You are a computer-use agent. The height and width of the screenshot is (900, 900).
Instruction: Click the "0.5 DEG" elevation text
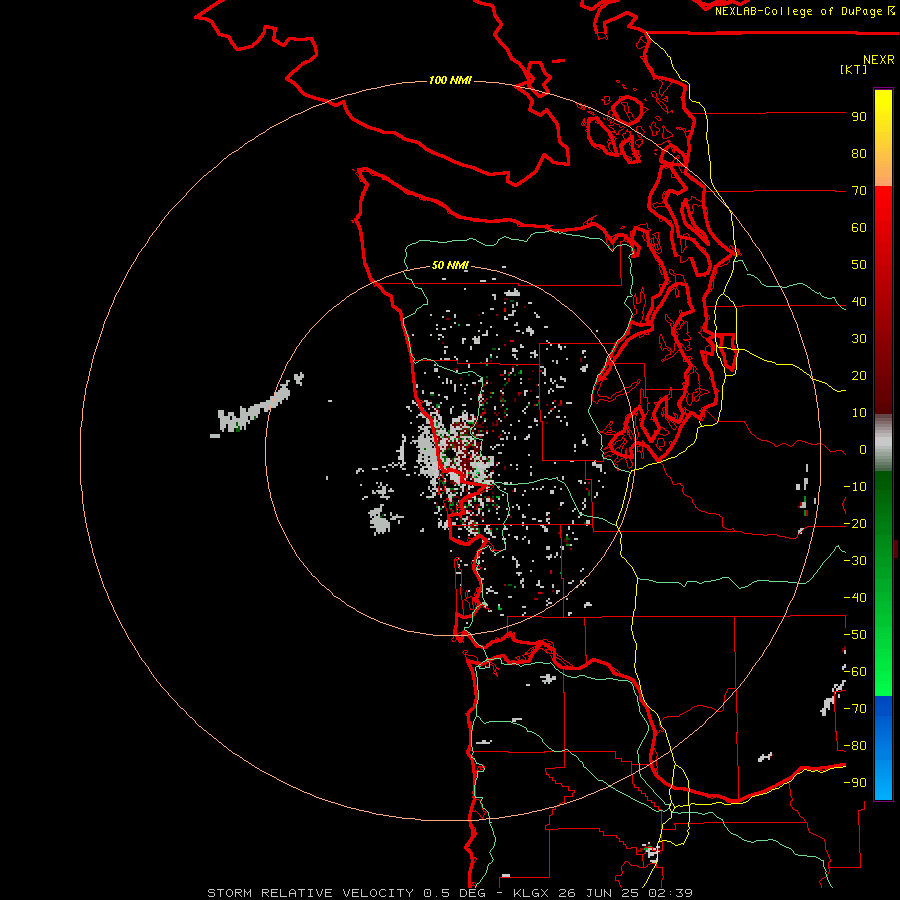pos(455,893)
